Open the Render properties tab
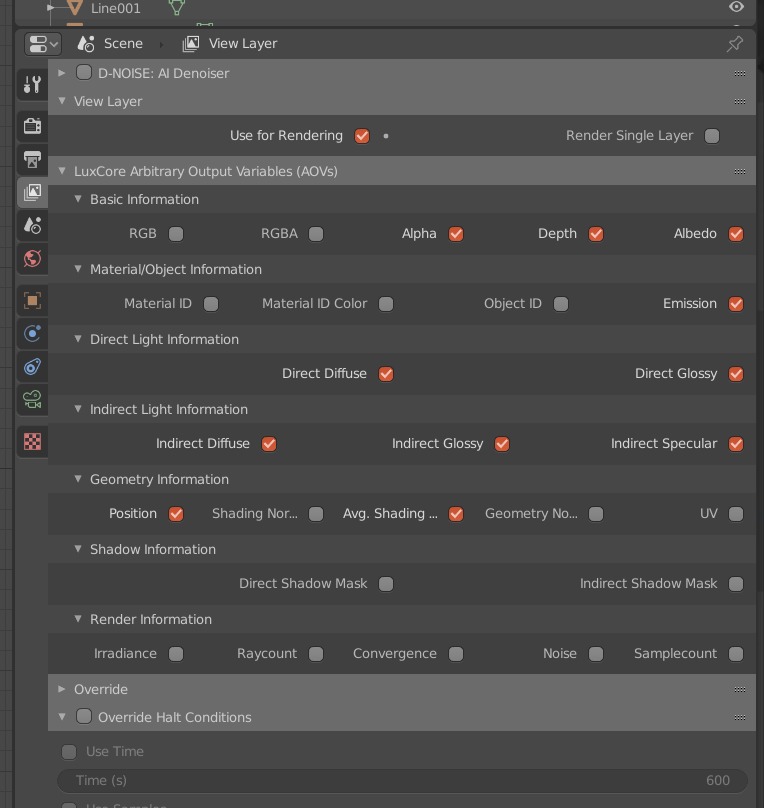This screenshot has width=764, height=808. 31,125
